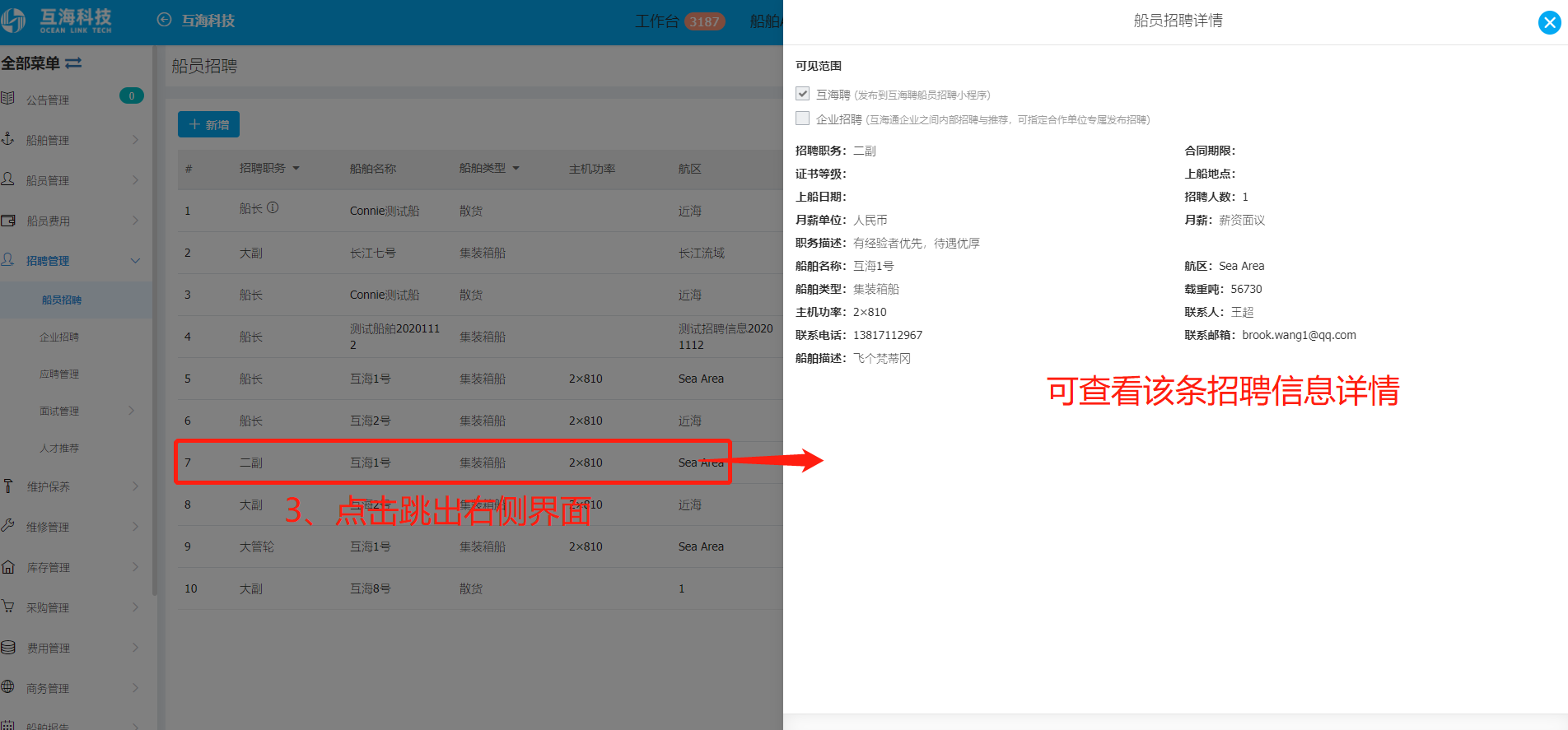Toggle the 互海聘 visibility checkbox
Image resolution: width=1568 pixels, height=730 pixels.
803,94
